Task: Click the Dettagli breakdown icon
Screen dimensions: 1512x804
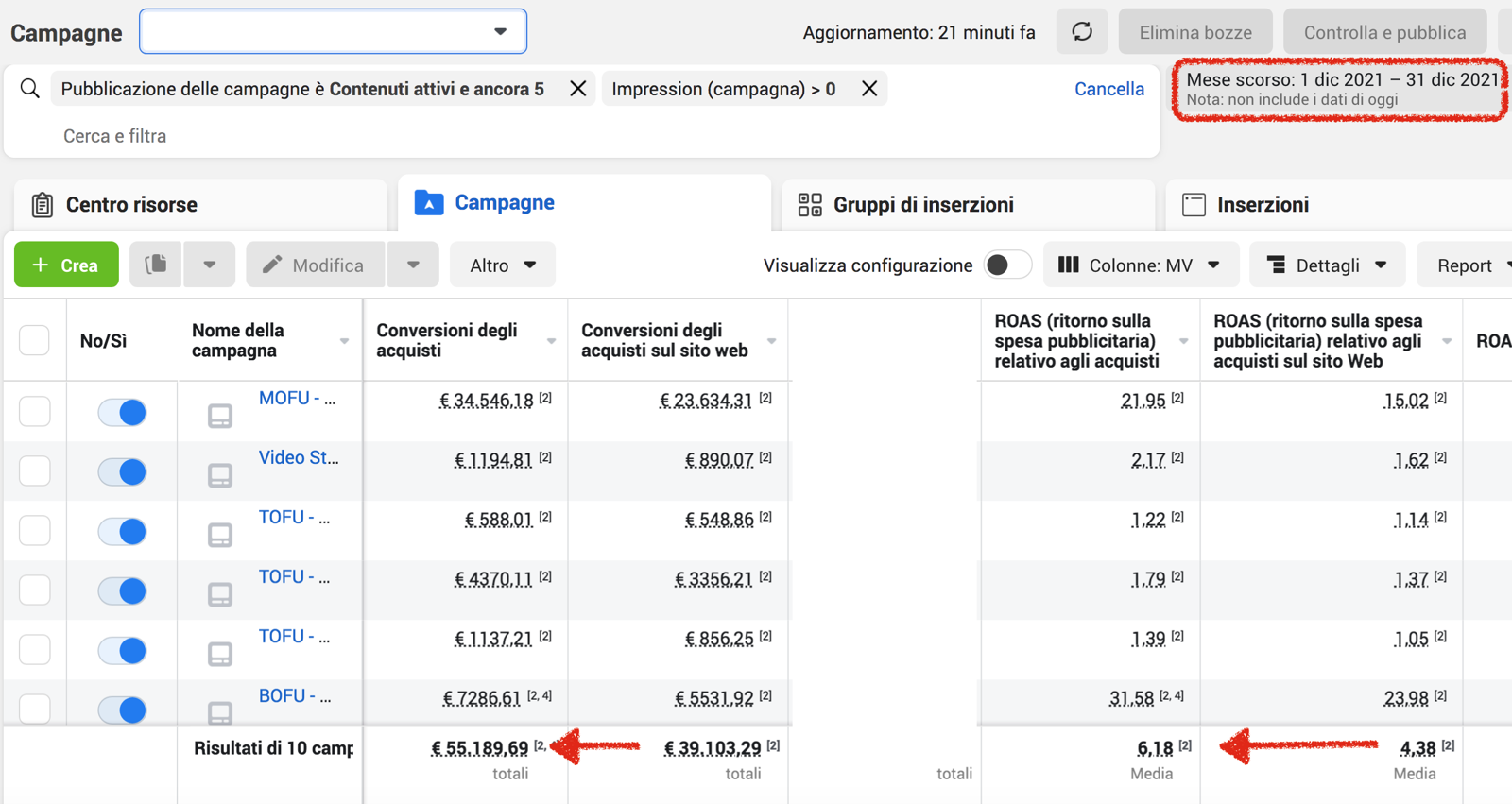Action: [1276, 265]
